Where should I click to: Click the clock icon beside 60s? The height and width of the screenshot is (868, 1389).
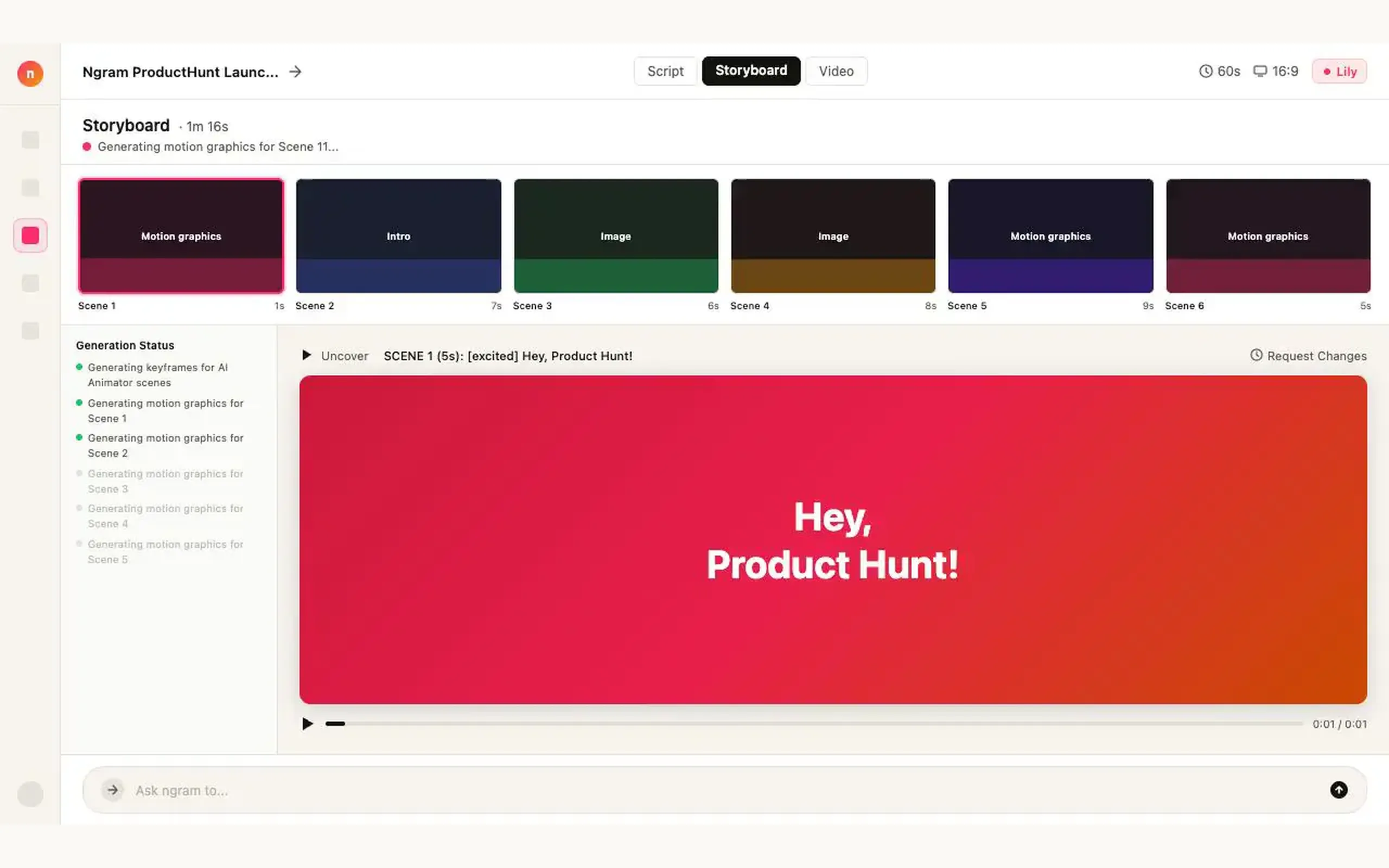(1206, 71)
